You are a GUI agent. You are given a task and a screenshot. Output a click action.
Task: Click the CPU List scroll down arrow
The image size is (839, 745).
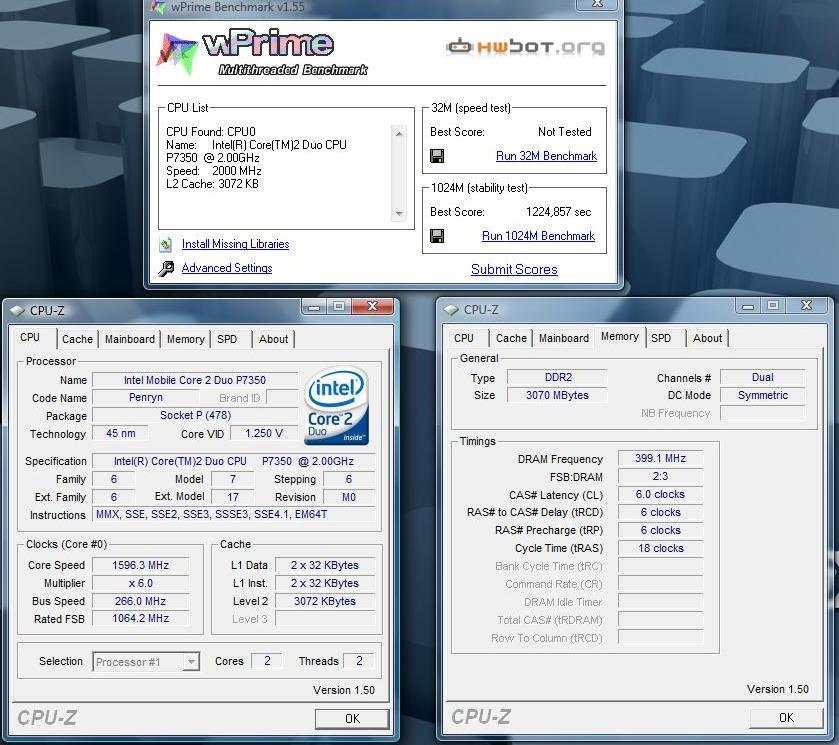click(x=399, y=214)
